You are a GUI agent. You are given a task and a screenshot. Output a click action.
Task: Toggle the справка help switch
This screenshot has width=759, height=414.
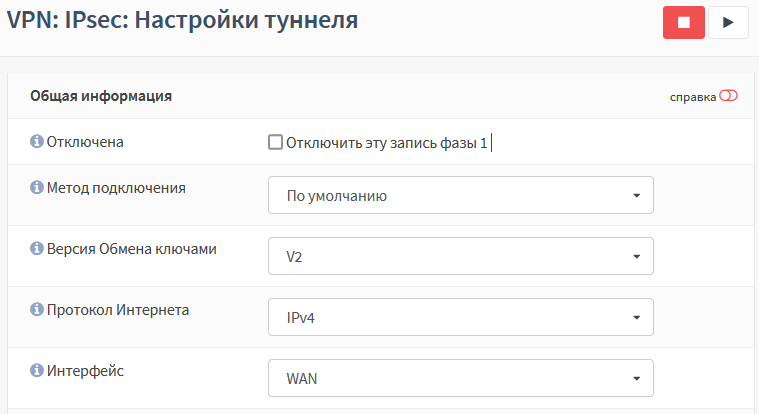(x=728, y=96)
